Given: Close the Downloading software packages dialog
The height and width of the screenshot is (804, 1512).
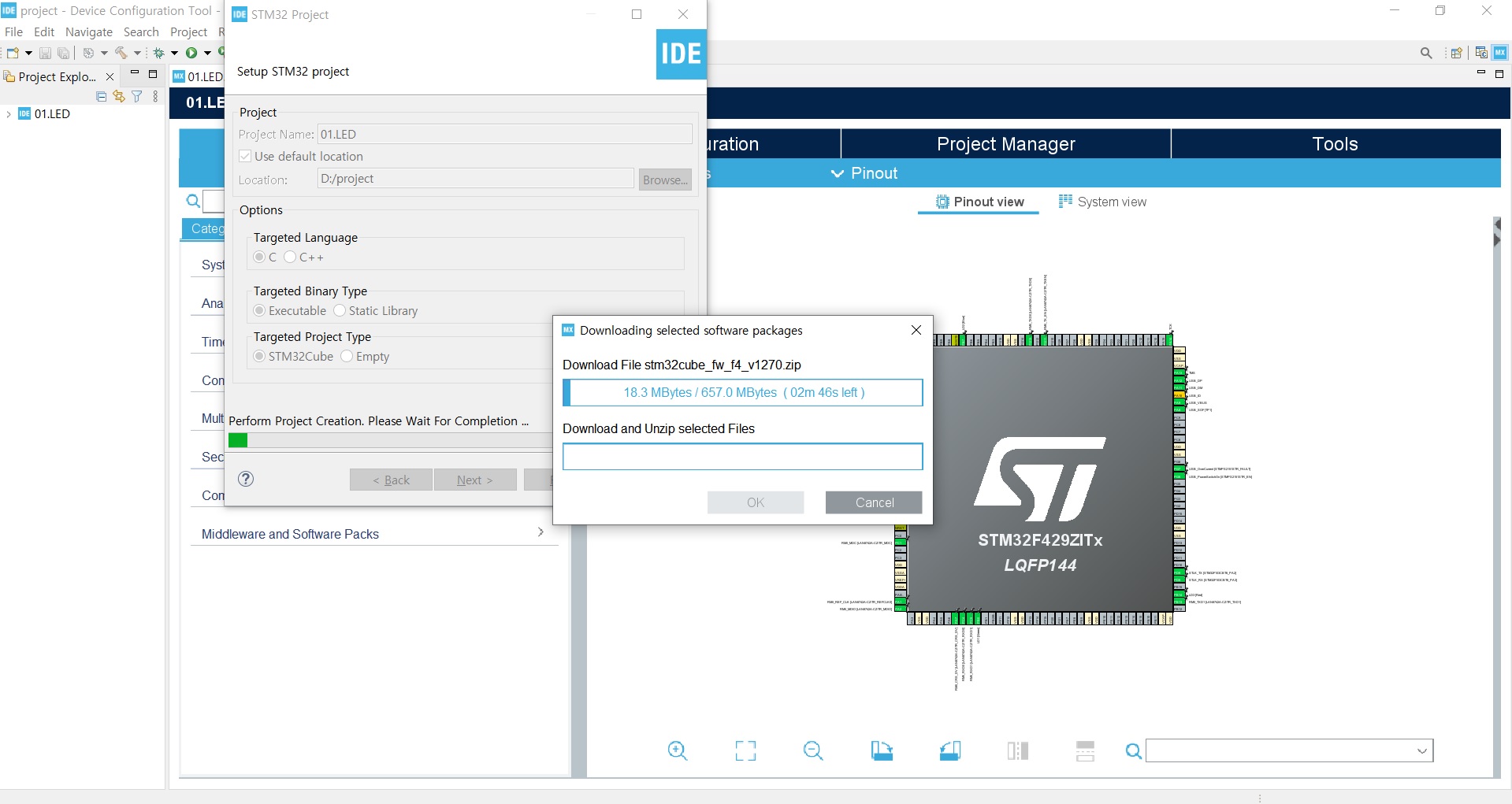Looking at the screenshot, I should coord(916,330).
